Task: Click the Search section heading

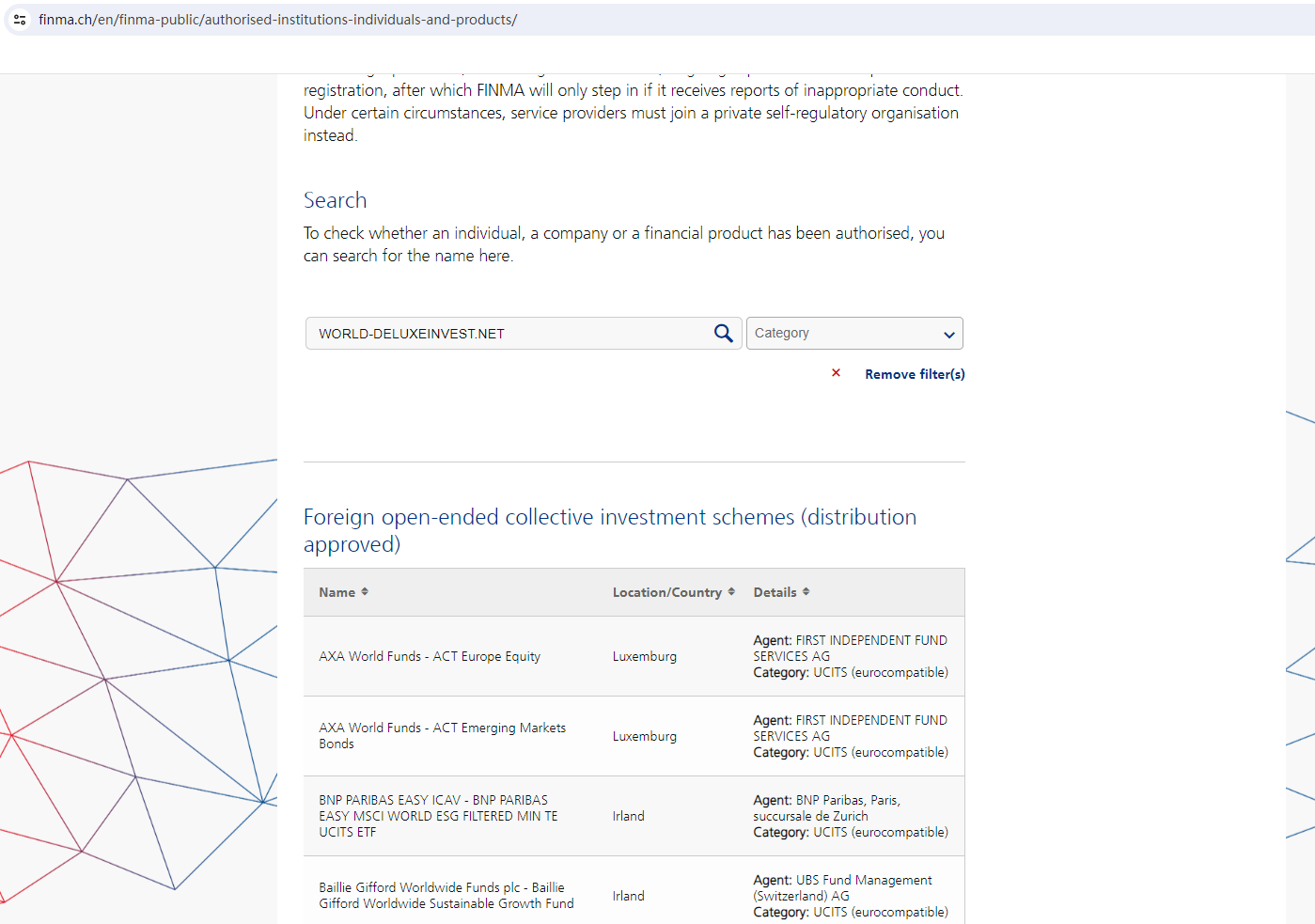Action: 335,200
